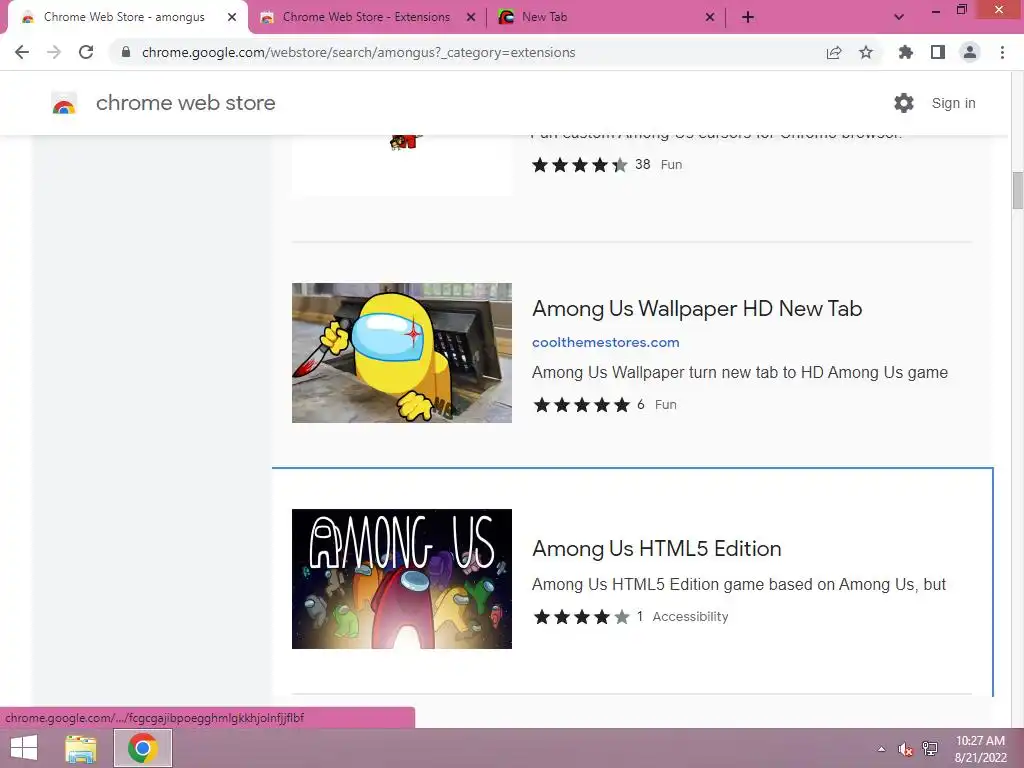
Task: Click the forward navigation arrow
Action: point(54,52)
